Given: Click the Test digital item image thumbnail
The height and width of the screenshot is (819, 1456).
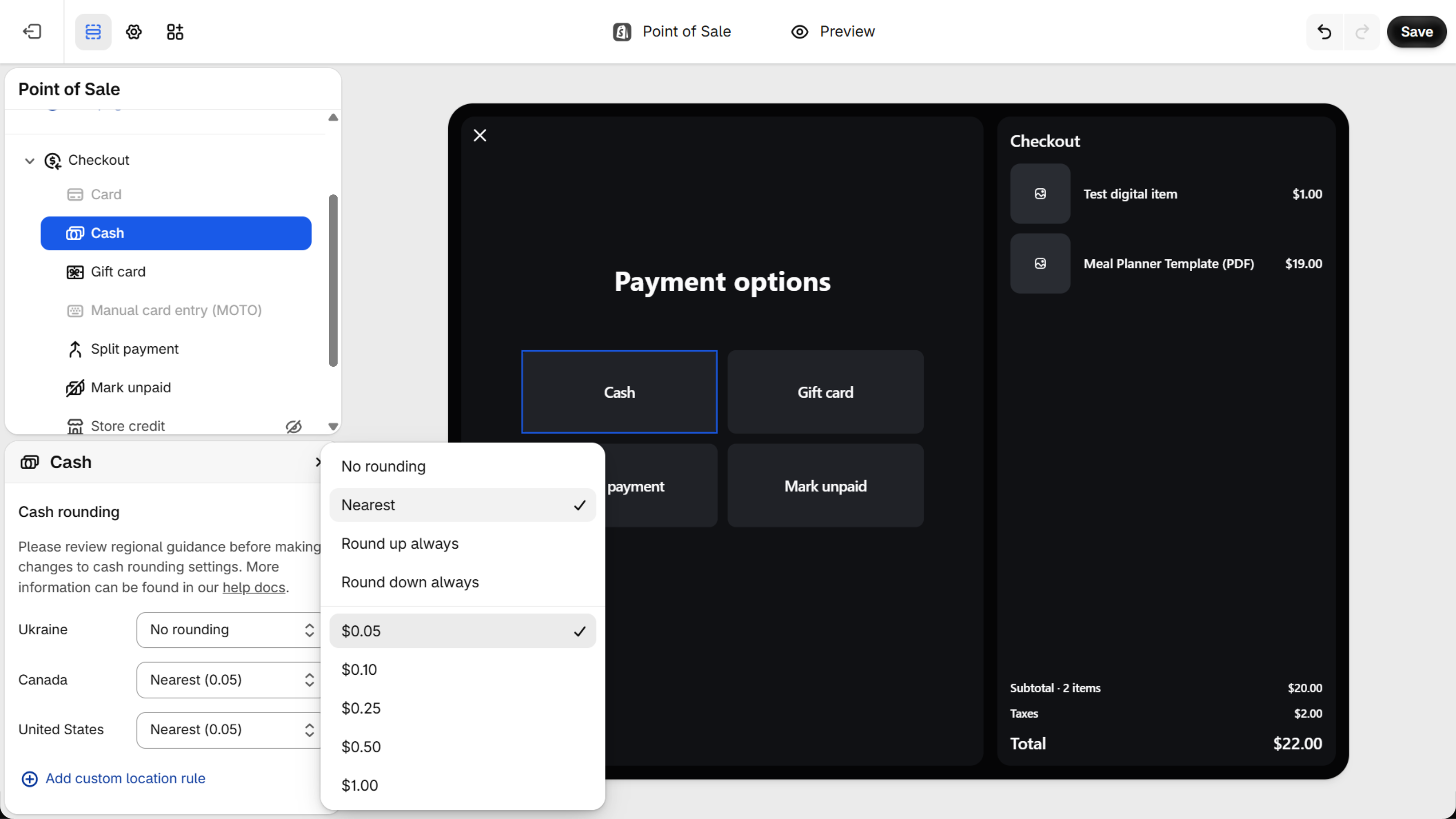Looking at the screenshot, I should coord(1040,194).
